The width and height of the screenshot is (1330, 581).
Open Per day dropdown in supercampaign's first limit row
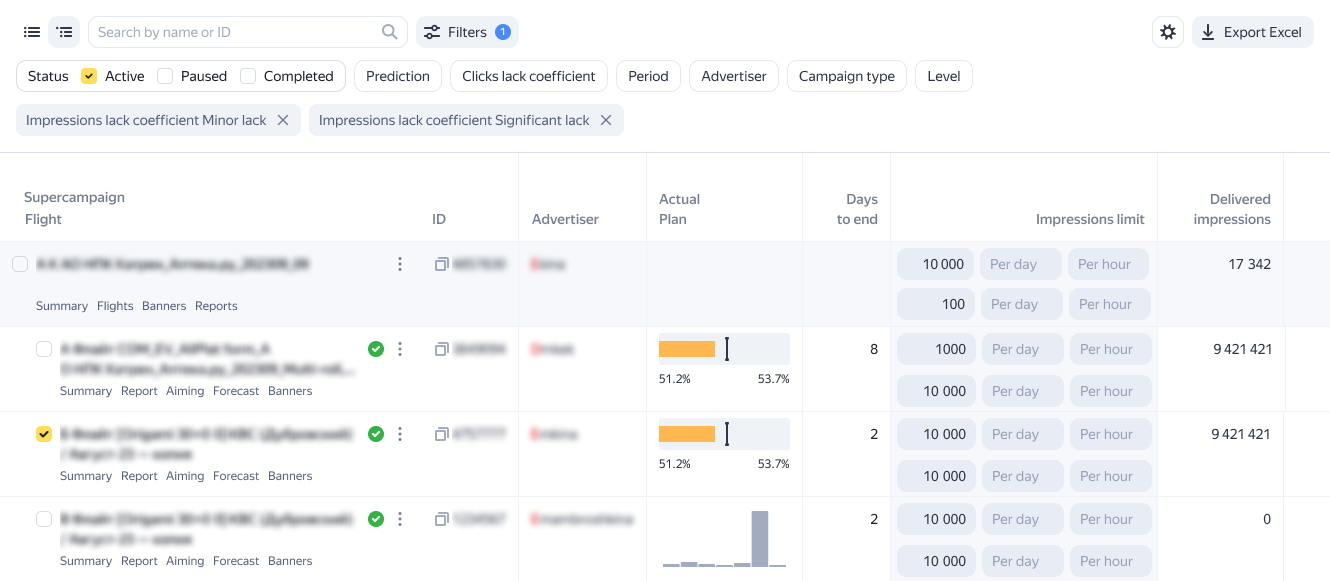[1021, 264]
